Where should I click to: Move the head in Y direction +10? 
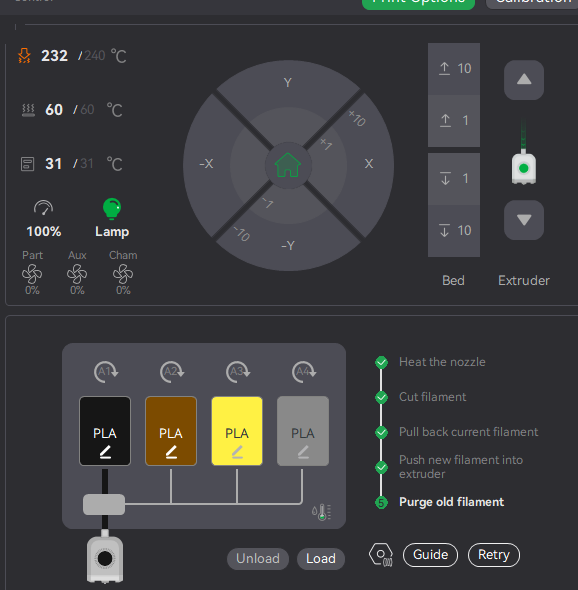click(x=288, y=82)
